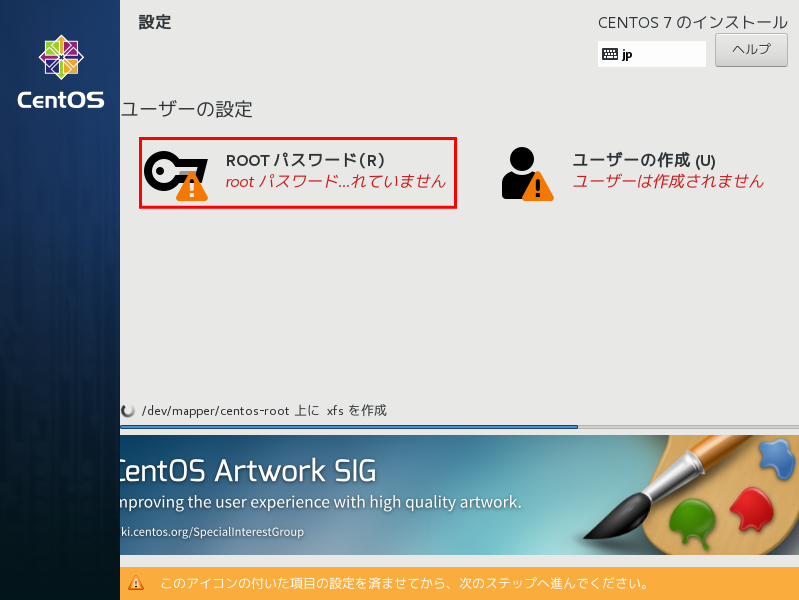799x600 pixels.
Task: Click the spinner icon next to the progress text
Action: pyautogui.click(x=128, y=411)
